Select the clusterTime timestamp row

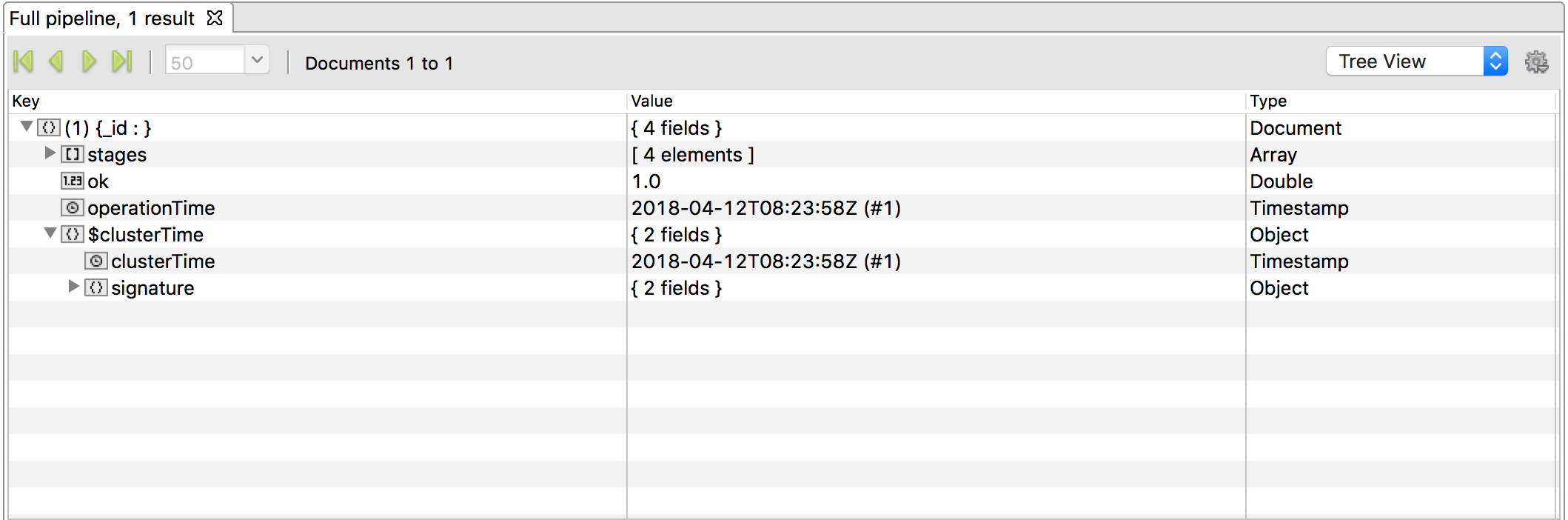163,261
